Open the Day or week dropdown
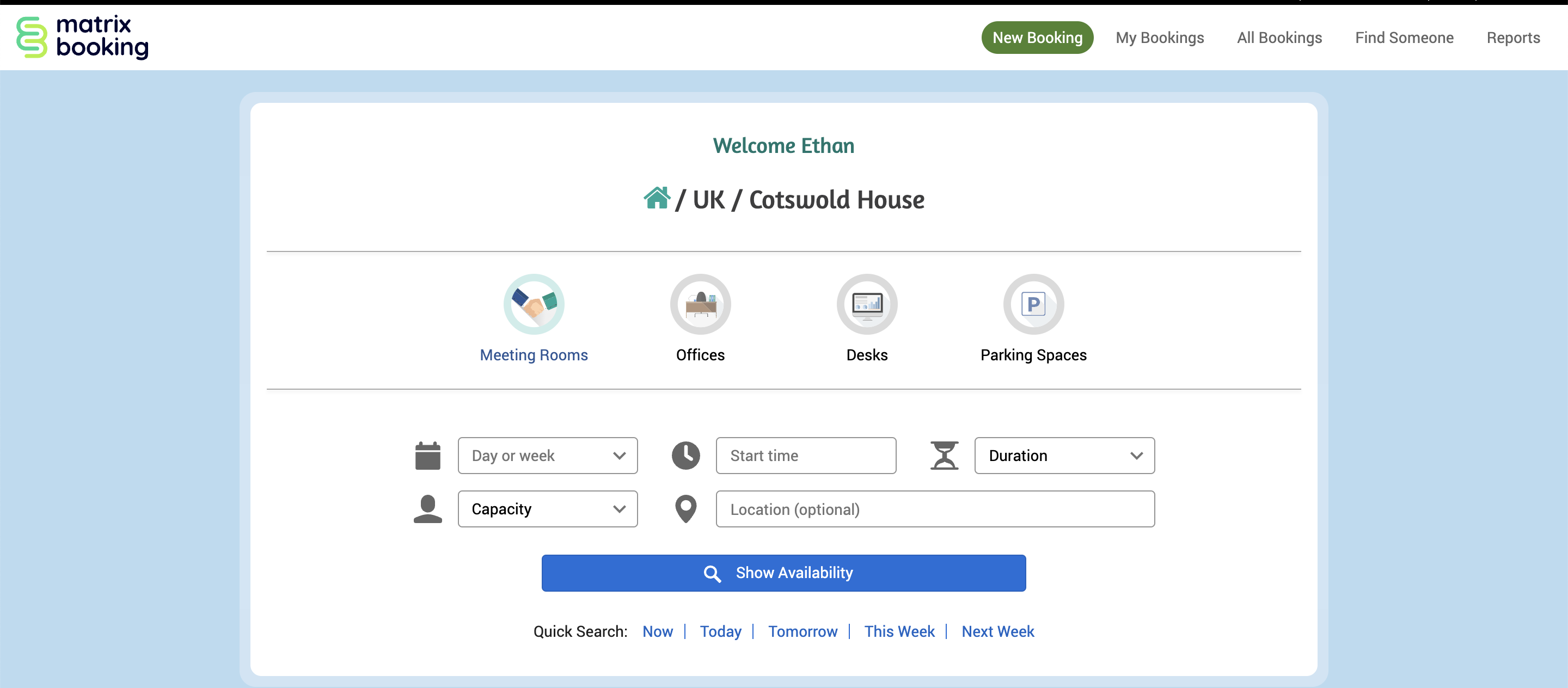The image size is (1568, 688). click(x=547, y=456)
